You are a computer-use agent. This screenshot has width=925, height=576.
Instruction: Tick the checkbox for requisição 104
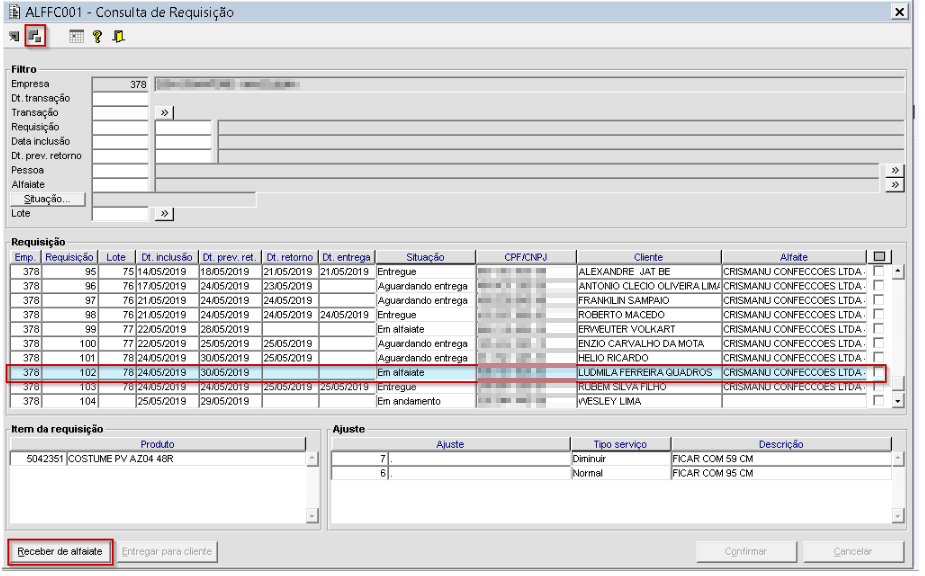[x=878, y=400]
